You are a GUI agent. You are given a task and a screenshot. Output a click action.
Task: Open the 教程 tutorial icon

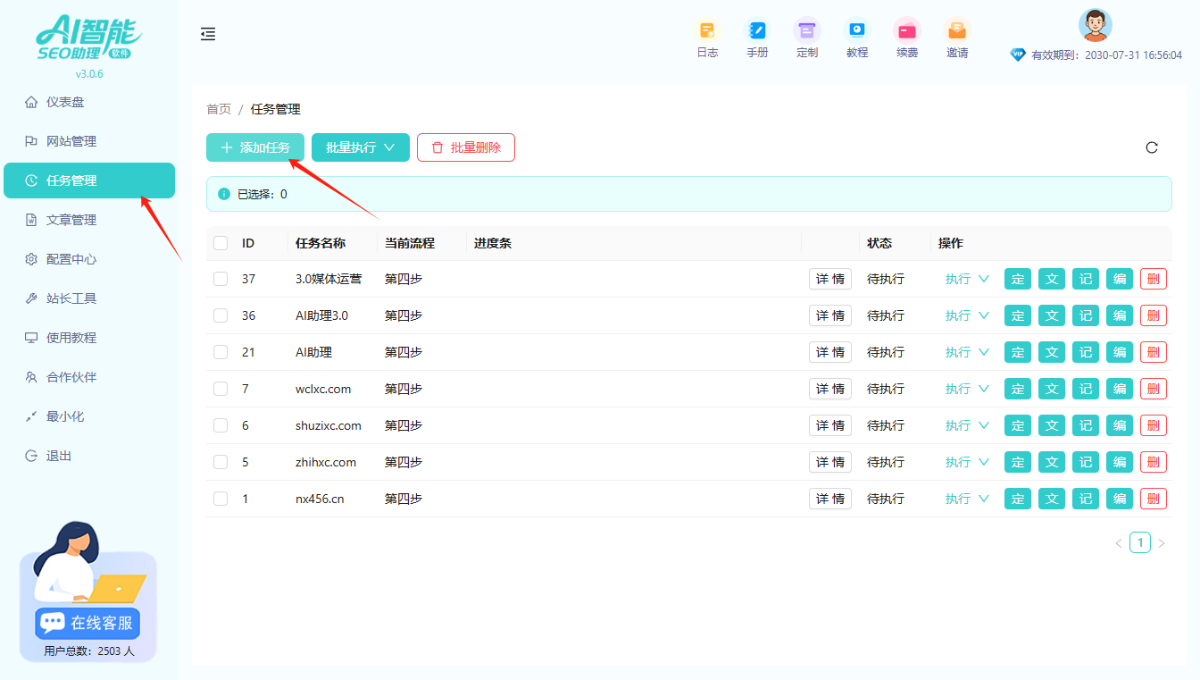857,38
